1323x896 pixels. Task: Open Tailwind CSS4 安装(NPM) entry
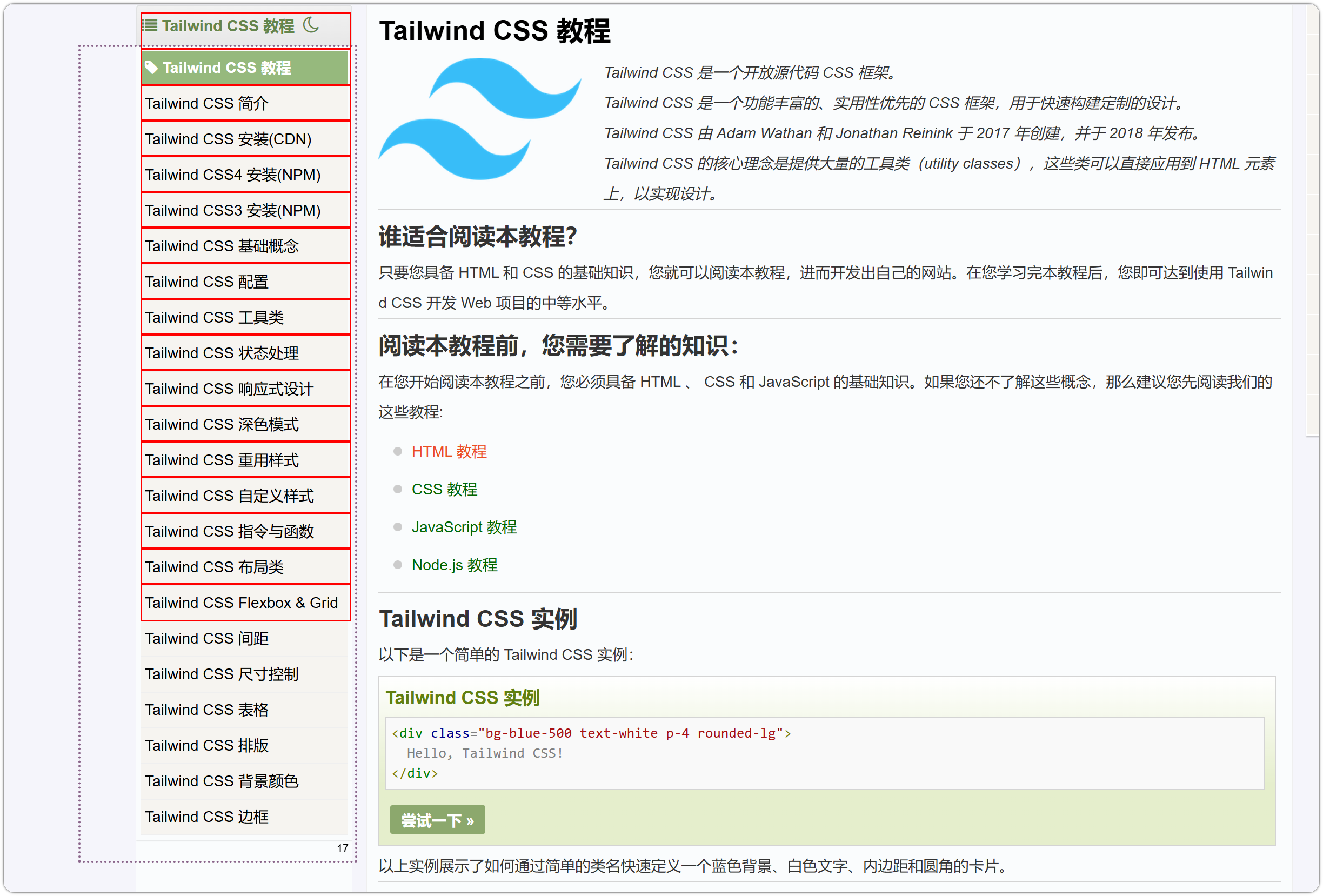(245, 175)
